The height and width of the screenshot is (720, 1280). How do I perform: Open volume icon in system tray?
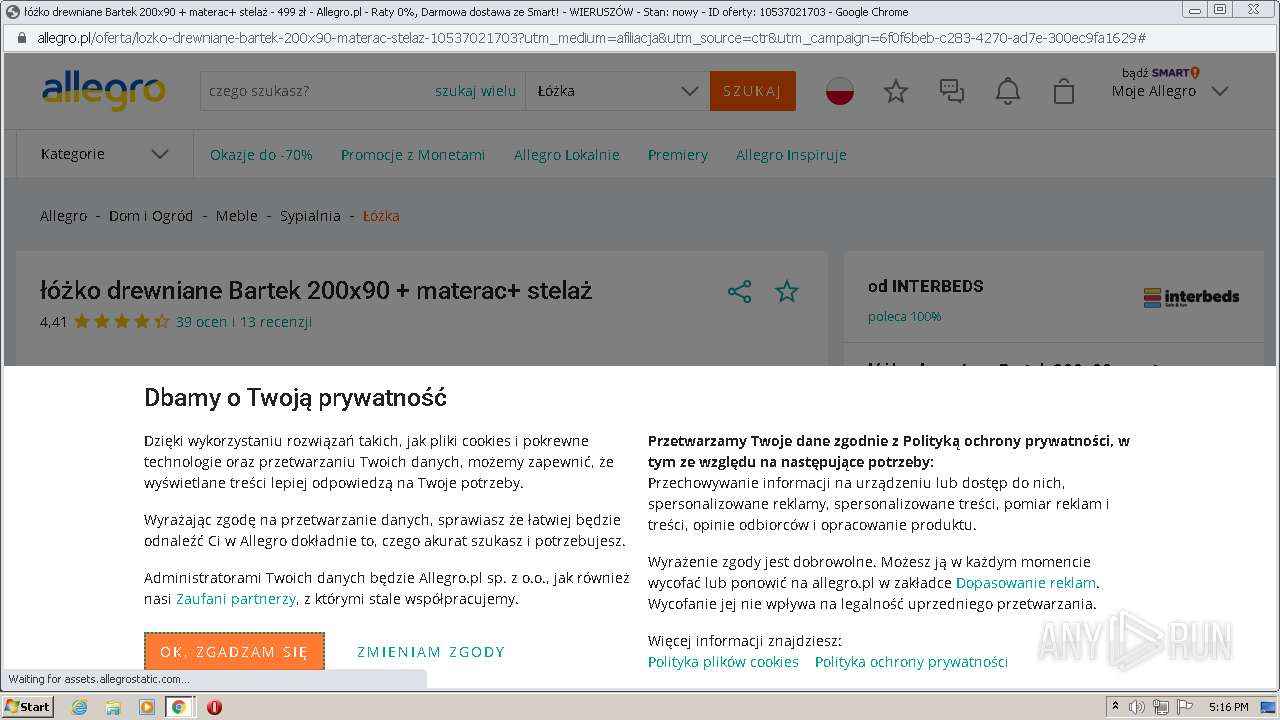point(1137,707)
